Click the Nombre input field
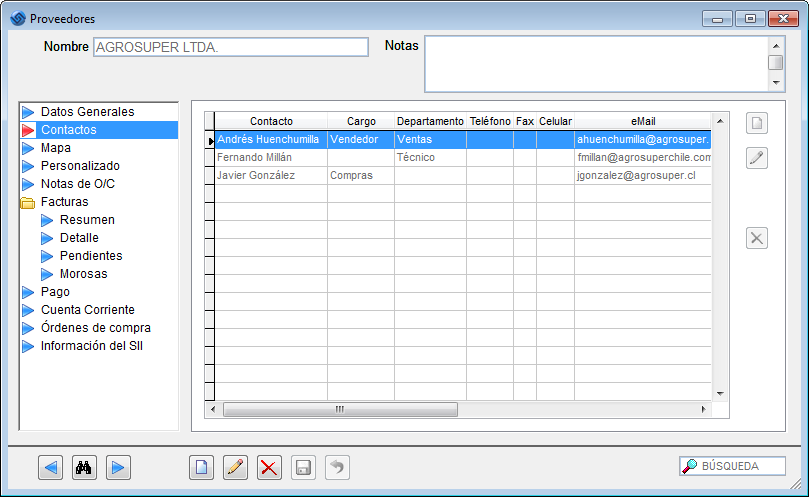 (x=231, y=47)
